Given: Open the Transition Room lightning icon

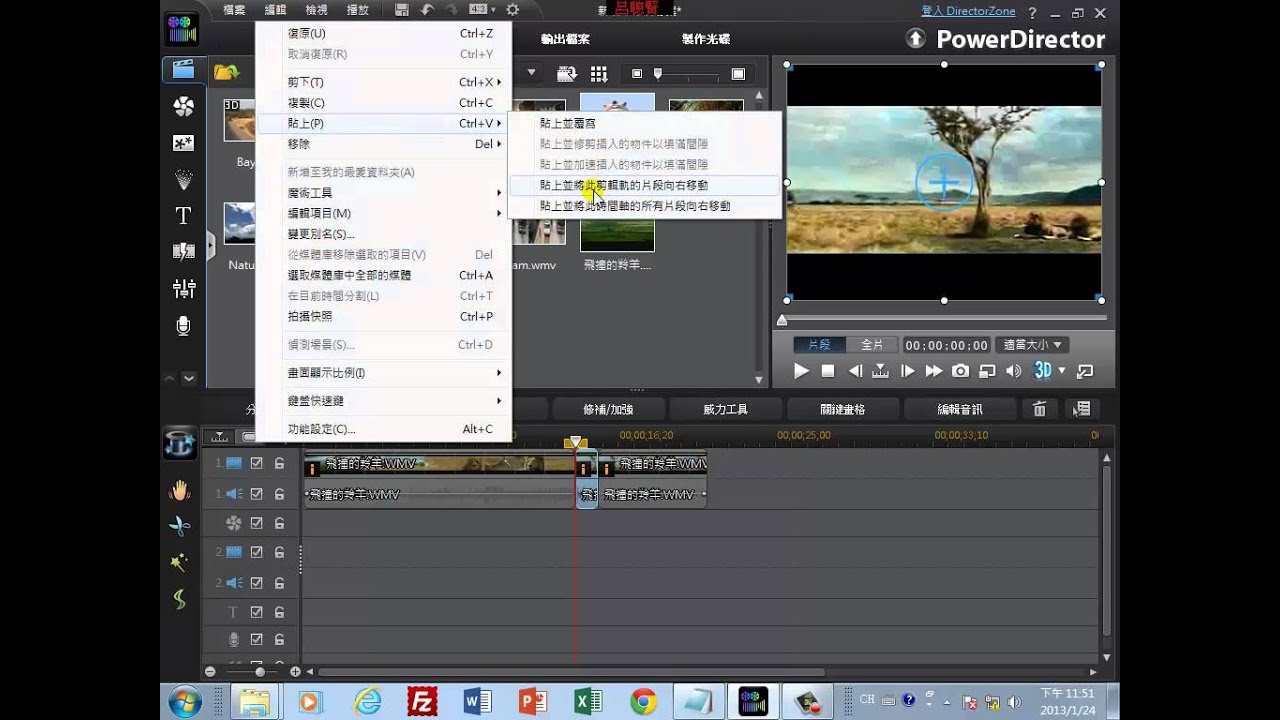Looking at the screenshot, I should pos(184,251).
